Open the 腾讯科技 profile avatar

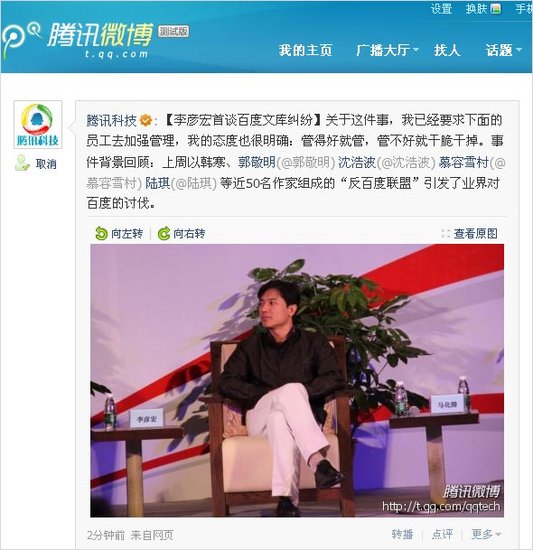click(38, 125)
